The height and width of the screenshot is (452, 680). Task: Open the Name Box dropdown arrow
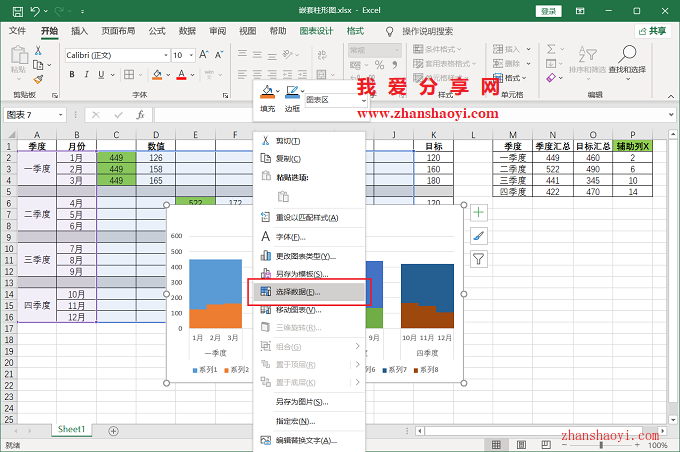61,115
